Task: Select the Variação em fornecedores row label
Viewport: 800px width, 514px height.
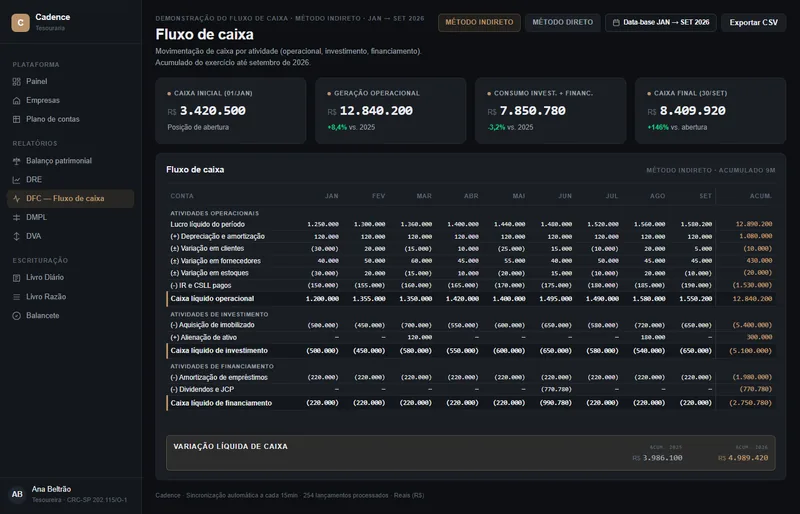Action: coord(215,261)
